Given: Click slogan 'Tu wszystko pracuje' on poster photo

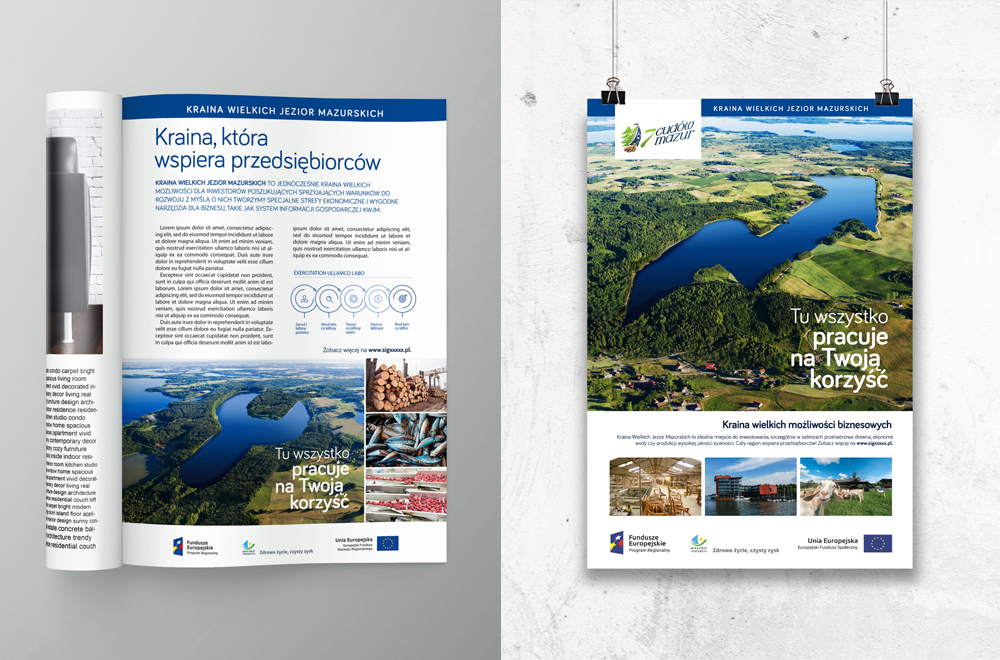Looking at the screenshot, I should coord(839,326).
